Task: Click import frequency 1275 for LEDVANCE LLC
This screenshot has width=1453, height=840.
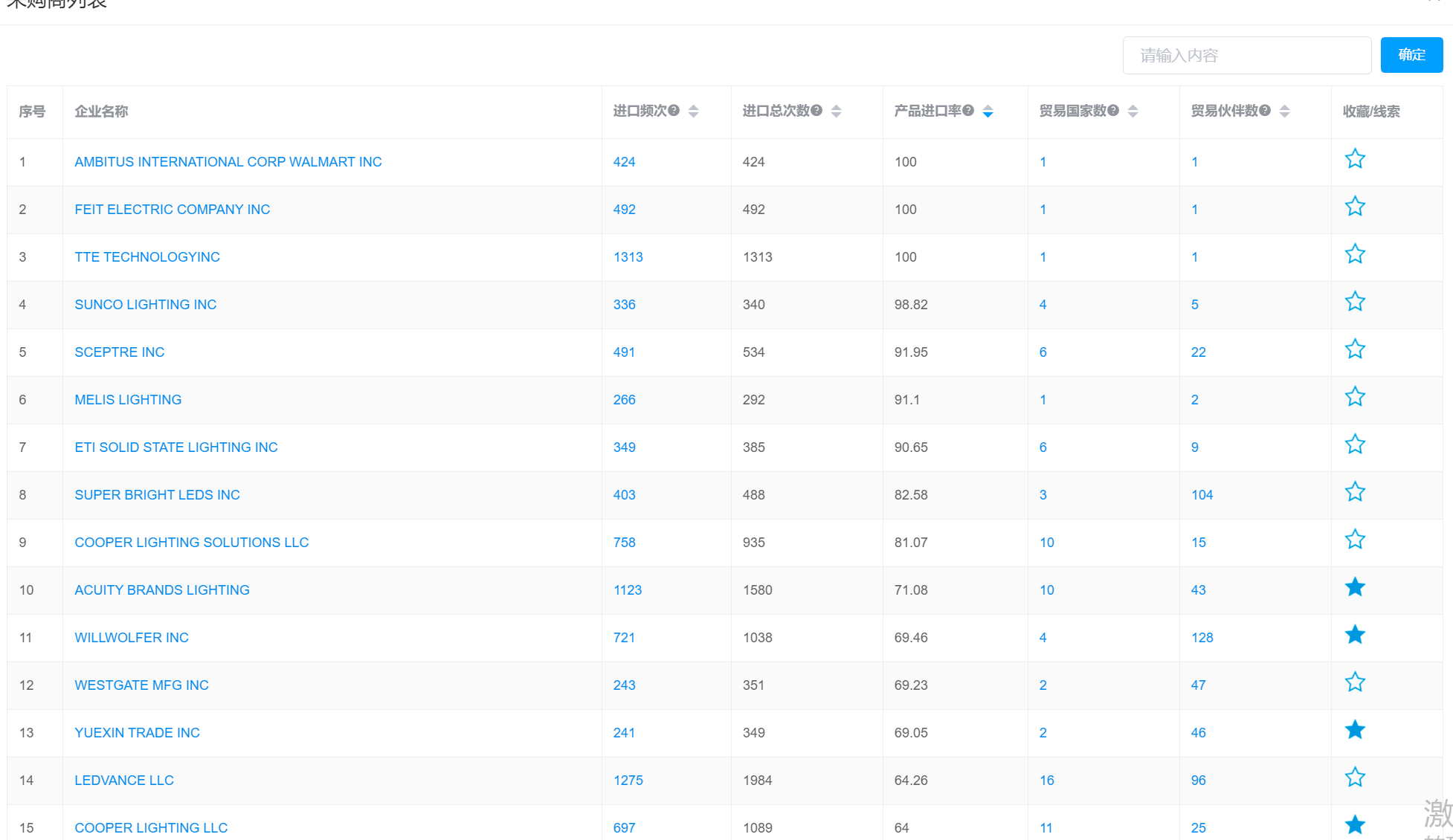Action: 628,781
